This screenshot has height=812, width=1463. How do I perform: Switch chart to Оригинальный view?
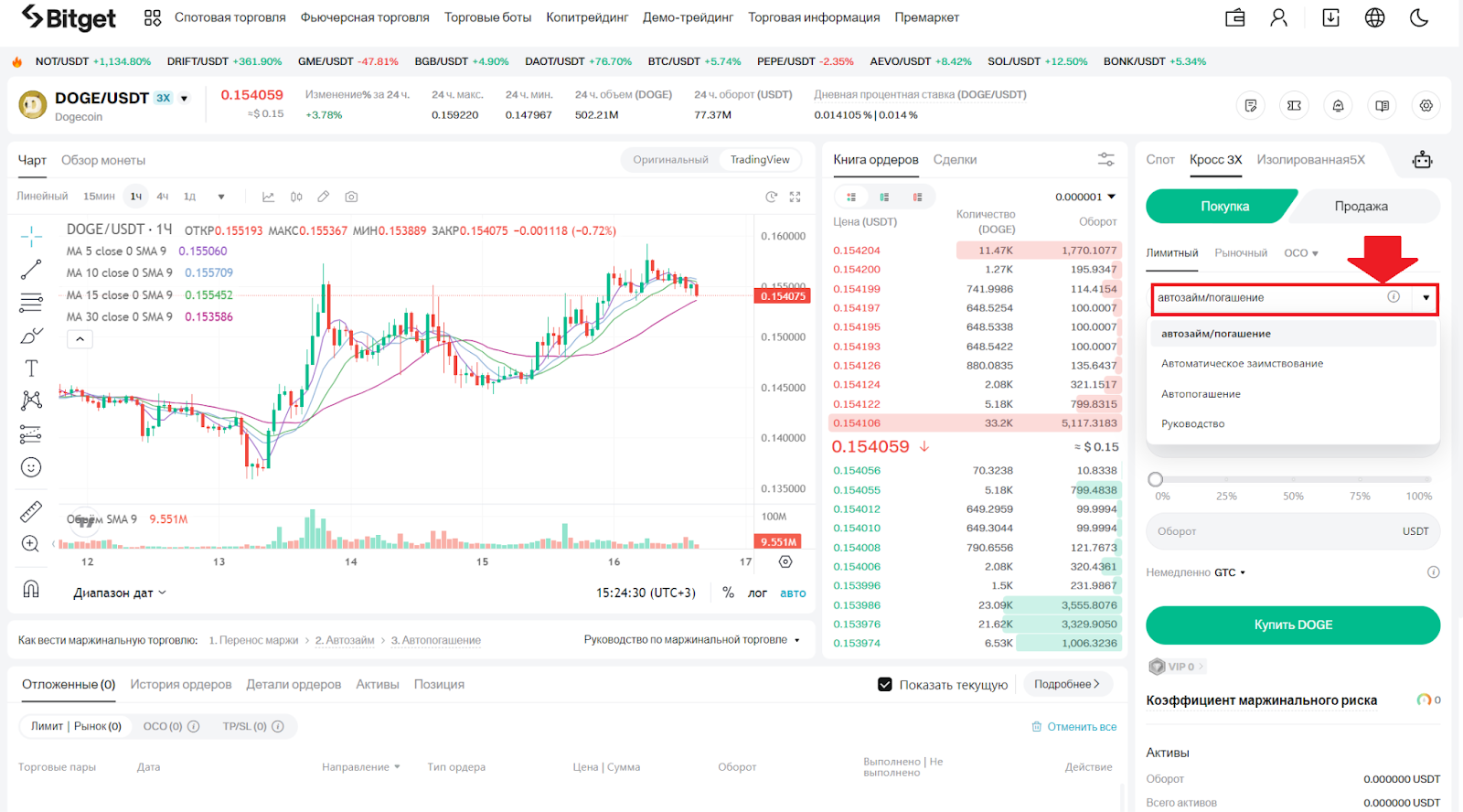pyautogui.click(x=670, y=160)
